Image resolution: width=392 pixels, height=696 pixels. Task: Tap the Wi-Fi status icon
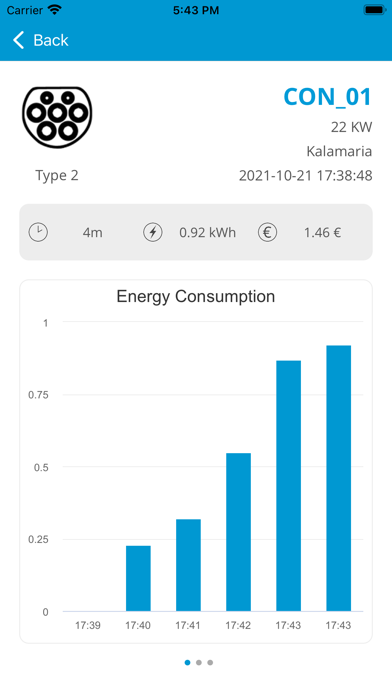click(55, 10)
